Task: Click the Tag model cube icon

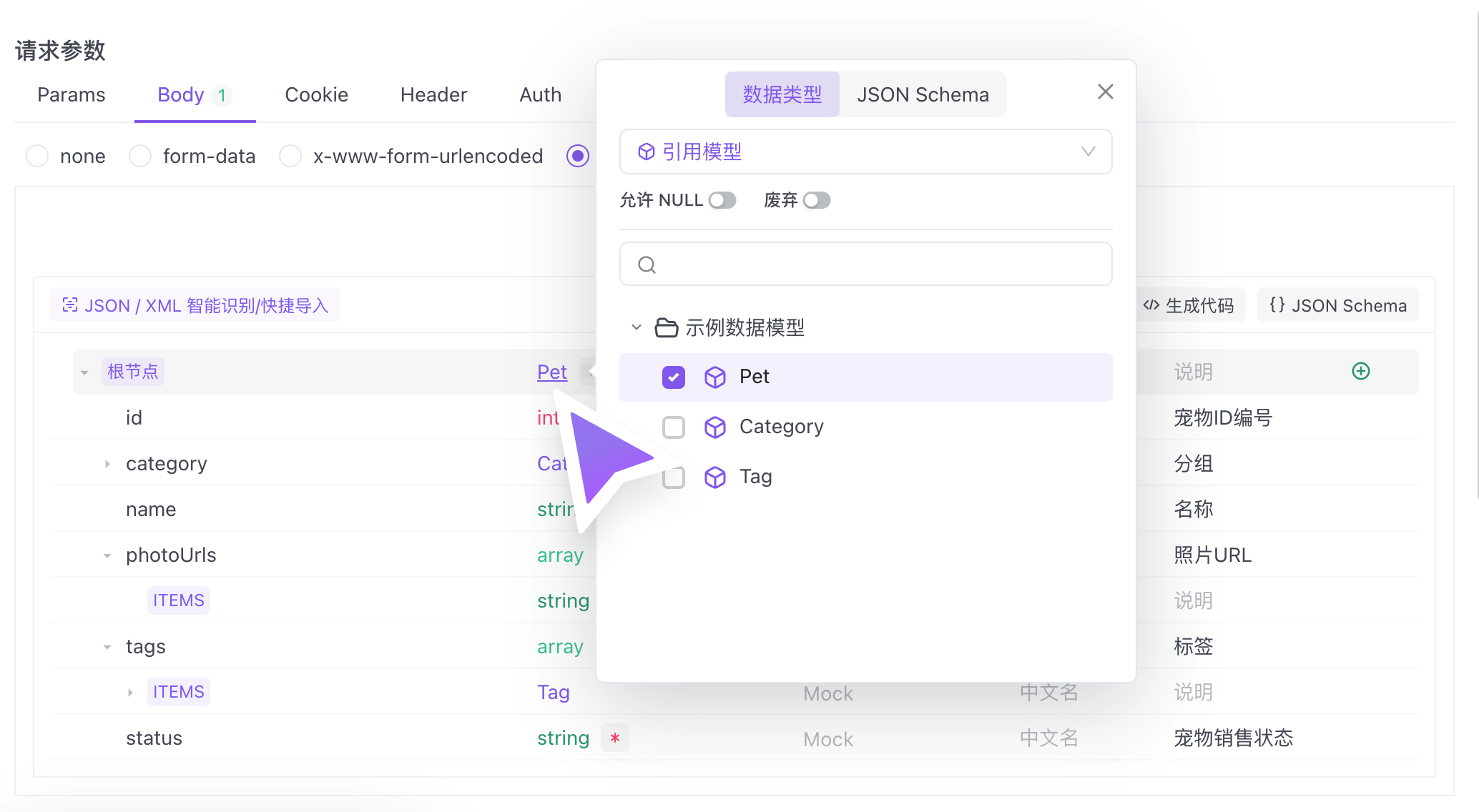Action: pos(714,477)
